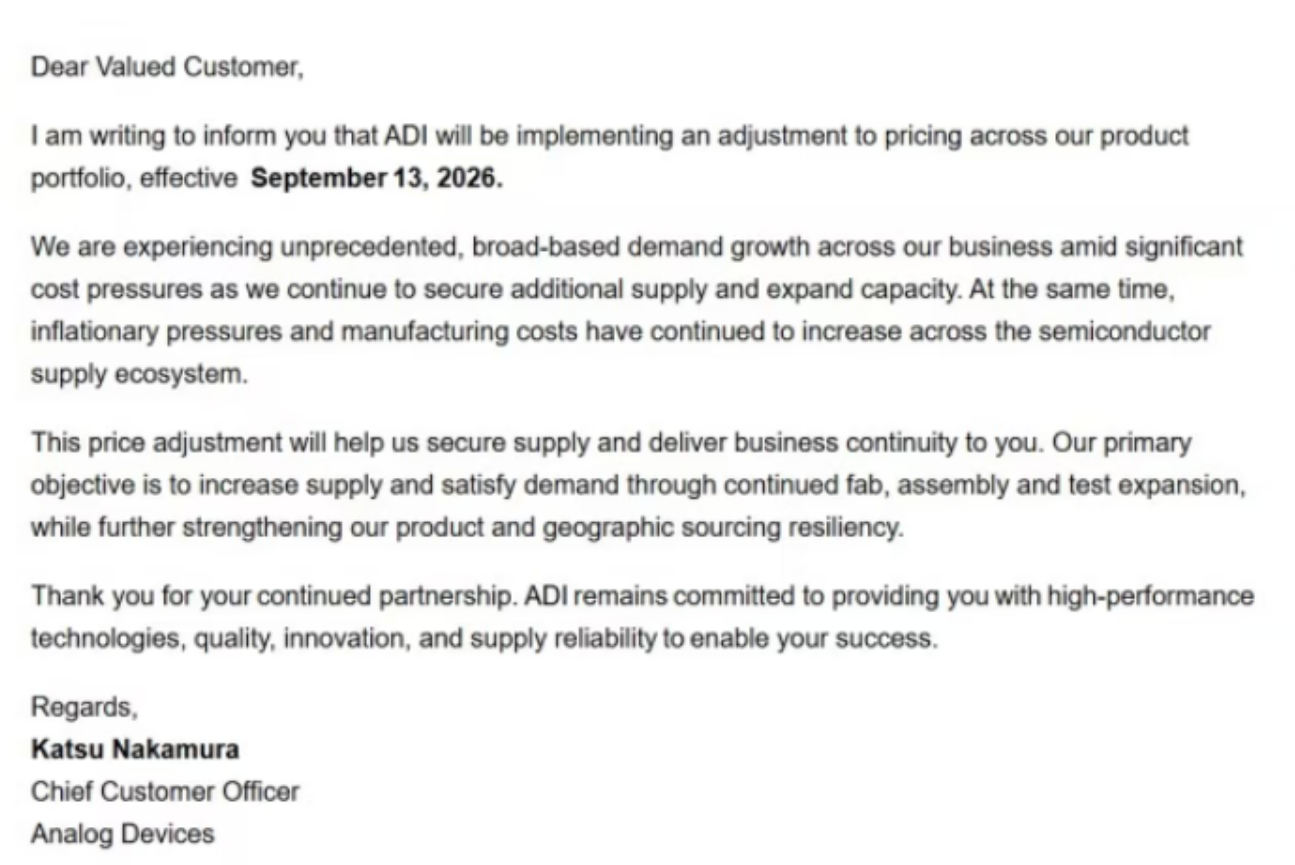Click the phrase 'semiconductor' in second paragraph
This screenshot has width=1295, height=865.
click(x=1125, y=331)
